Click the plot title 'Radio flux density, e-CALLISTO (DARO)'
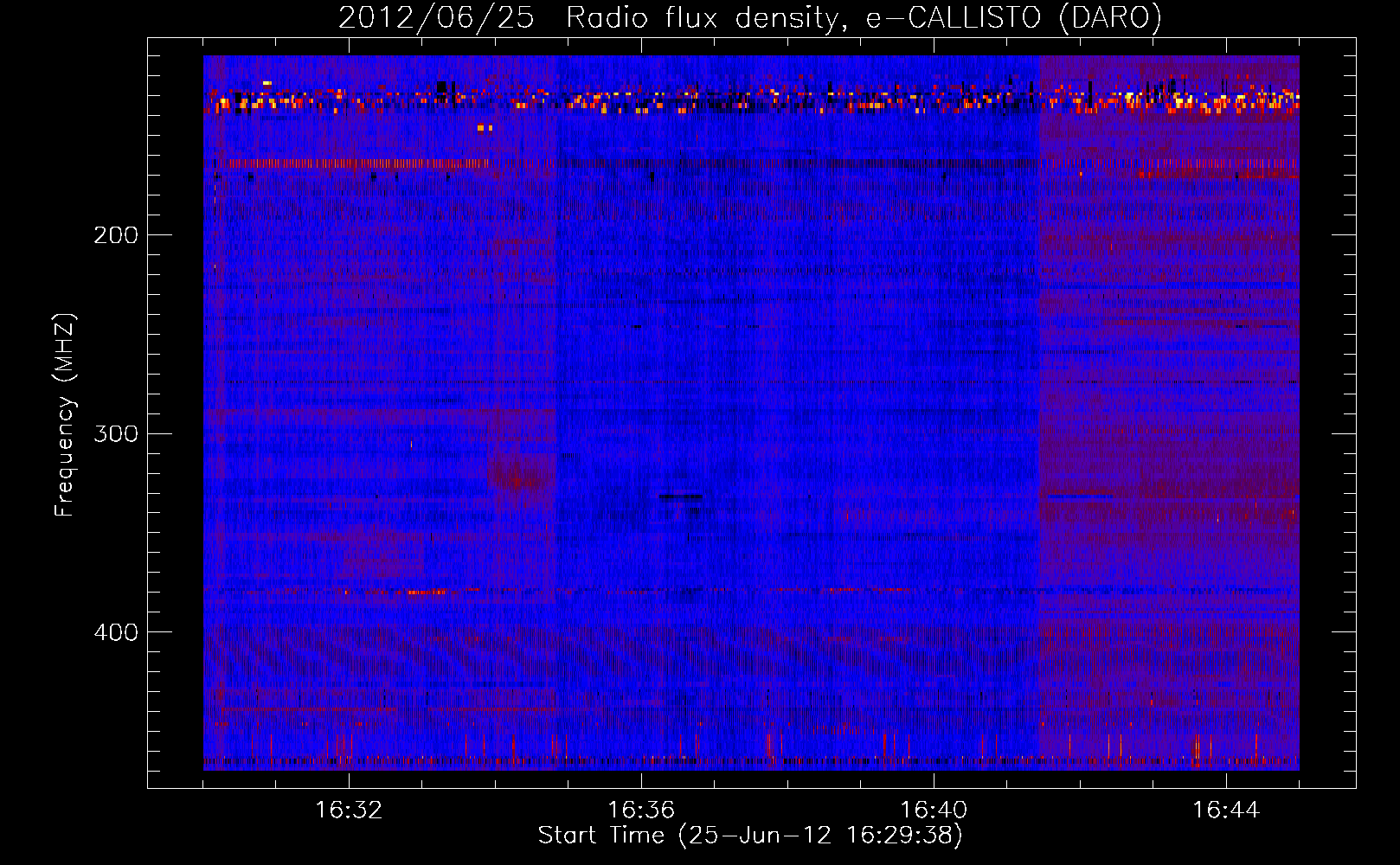This screenshot has height=865, width=1400. coord(864,18)
